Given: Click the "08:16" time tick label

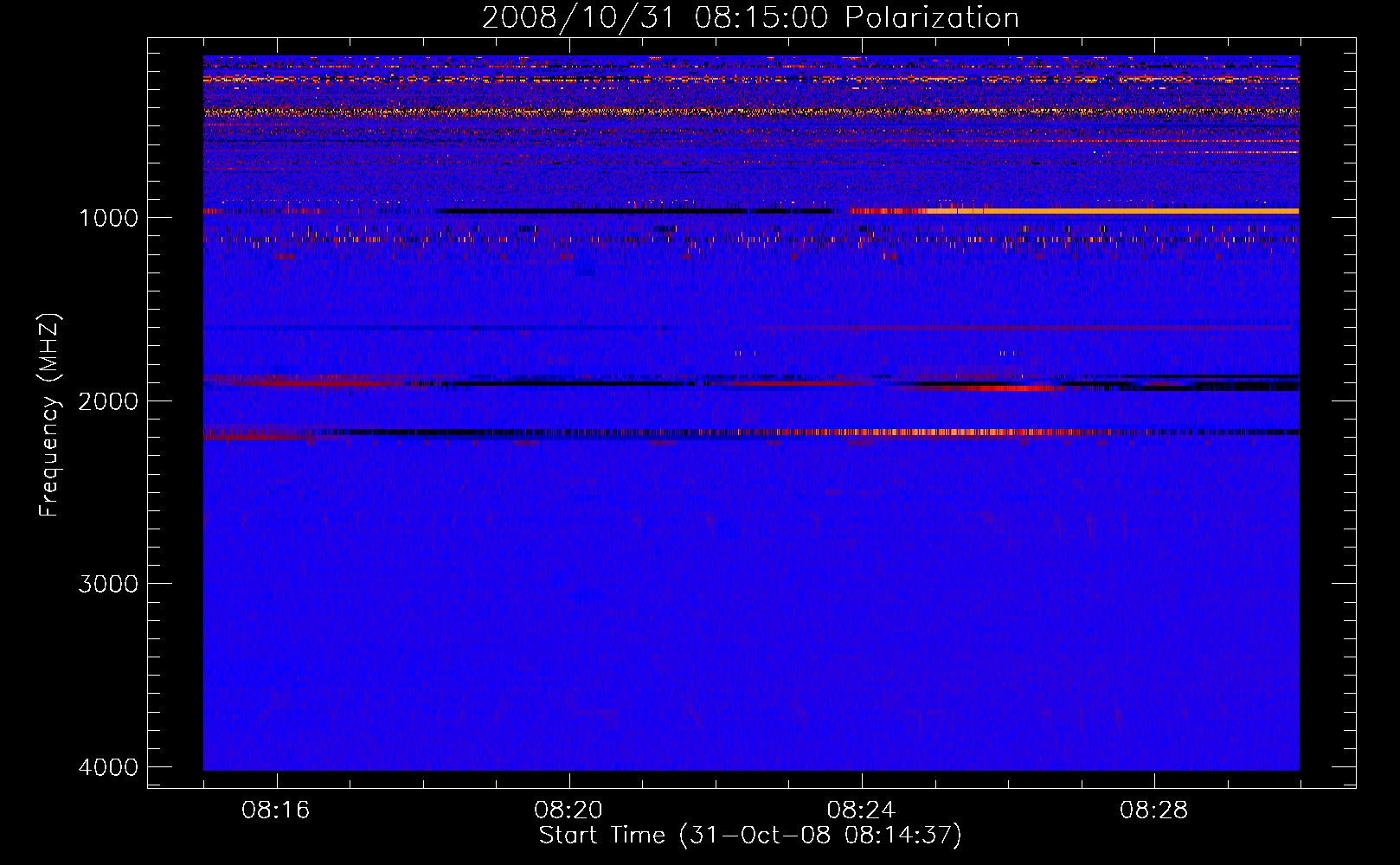Looking at the screenshot, I should click(x=276, y=810).
